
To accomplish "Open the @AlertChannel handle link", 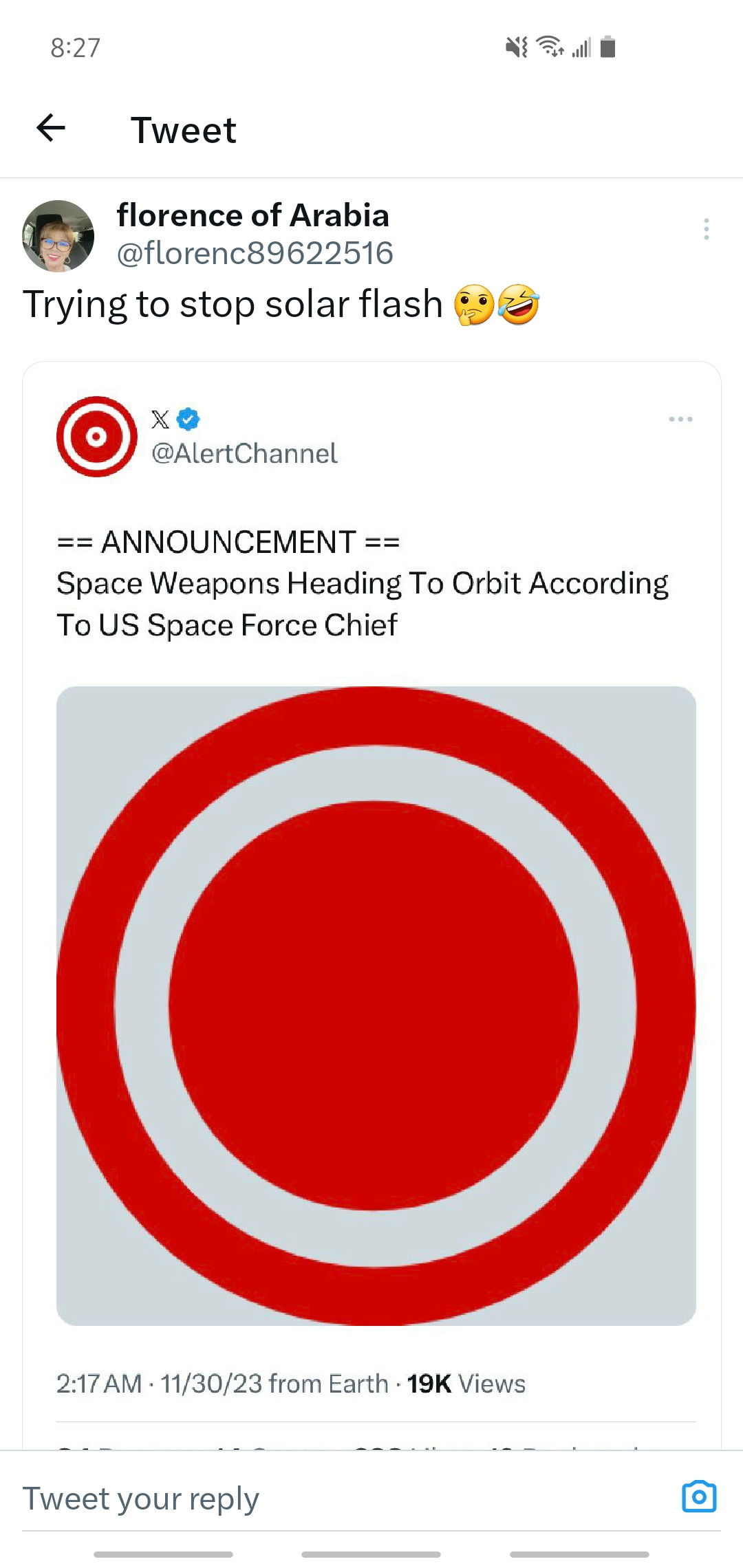I will (x=244, y=454).
